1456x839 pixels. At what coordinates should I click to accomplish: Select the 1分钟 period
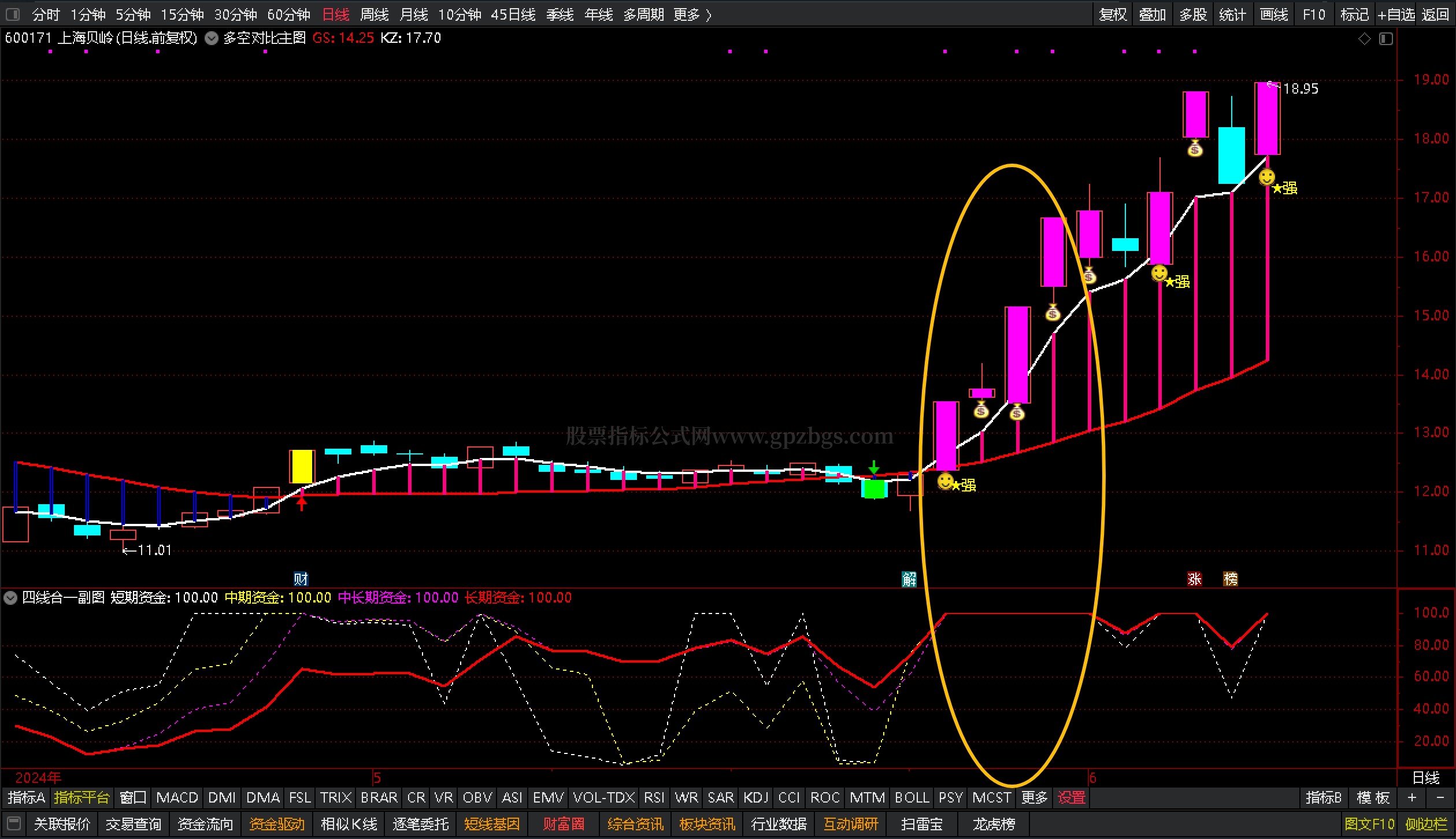coord(87,14)
